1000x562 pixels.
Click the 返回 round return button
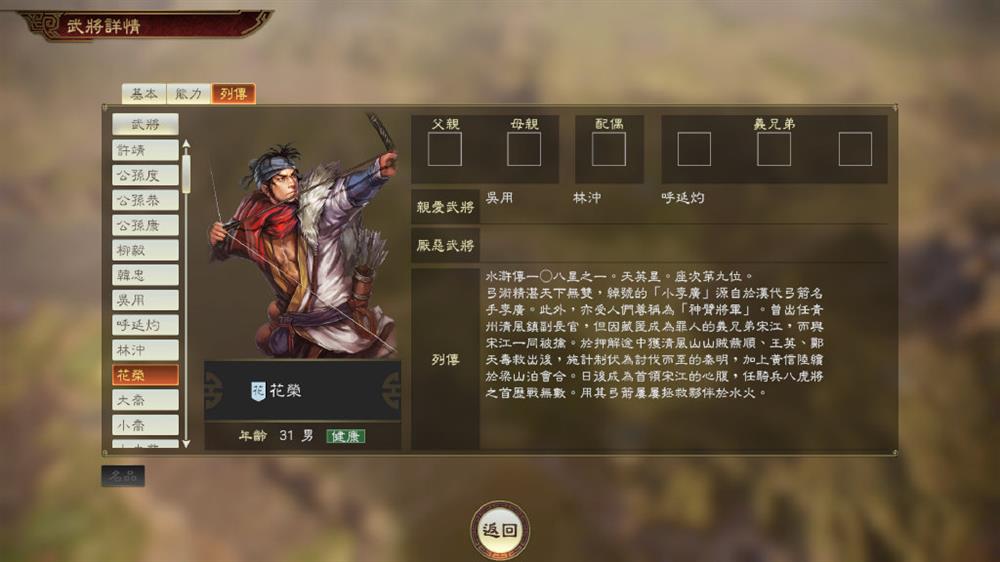click(500, 529)
